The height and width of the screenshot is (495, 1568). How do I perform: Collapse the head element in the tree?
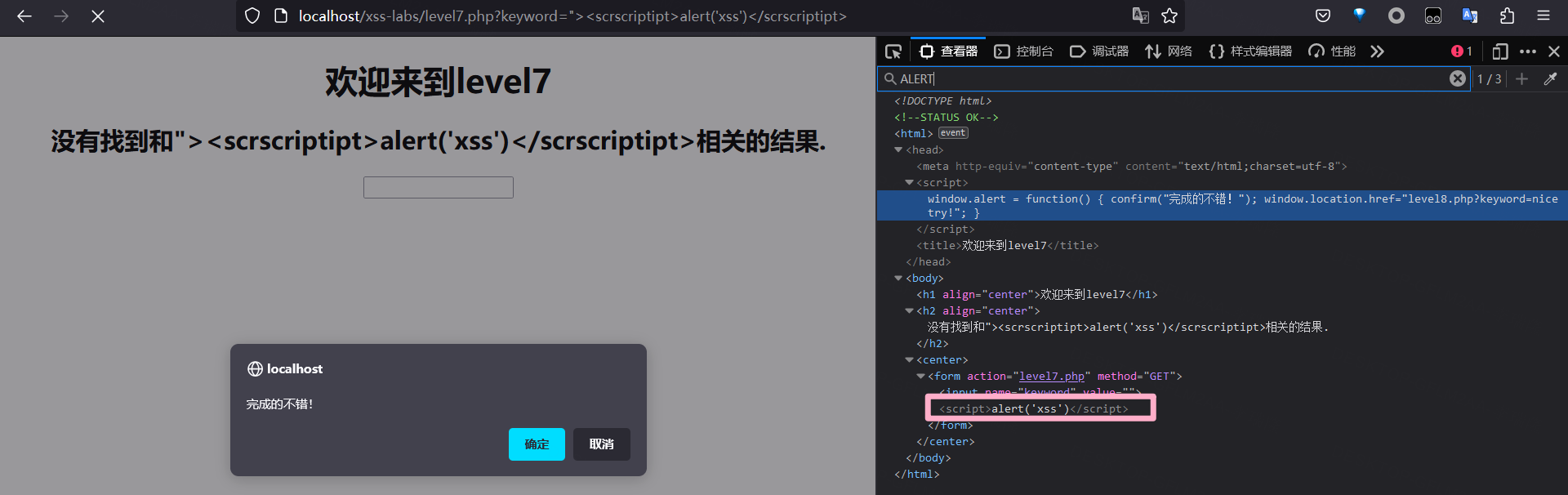[x=898, y=149]
